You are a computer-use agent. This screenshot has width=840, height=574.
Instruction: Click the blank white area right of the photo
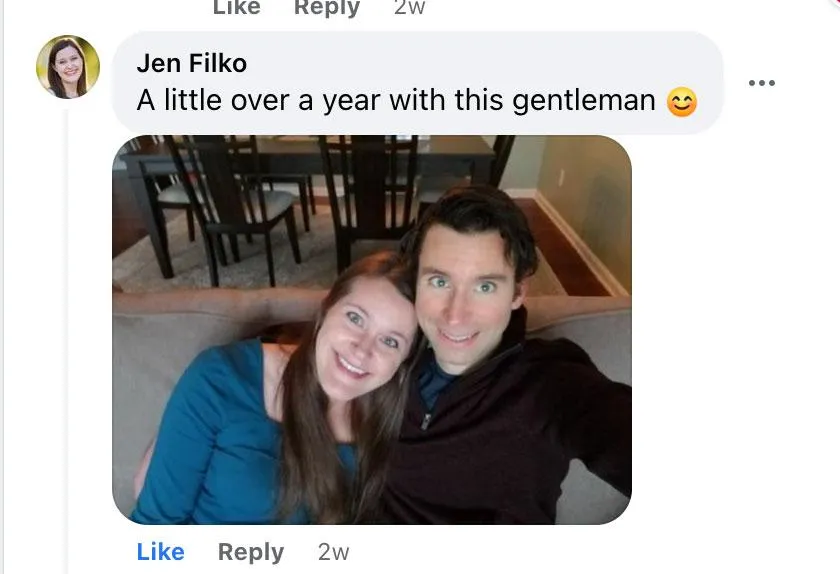734,330
